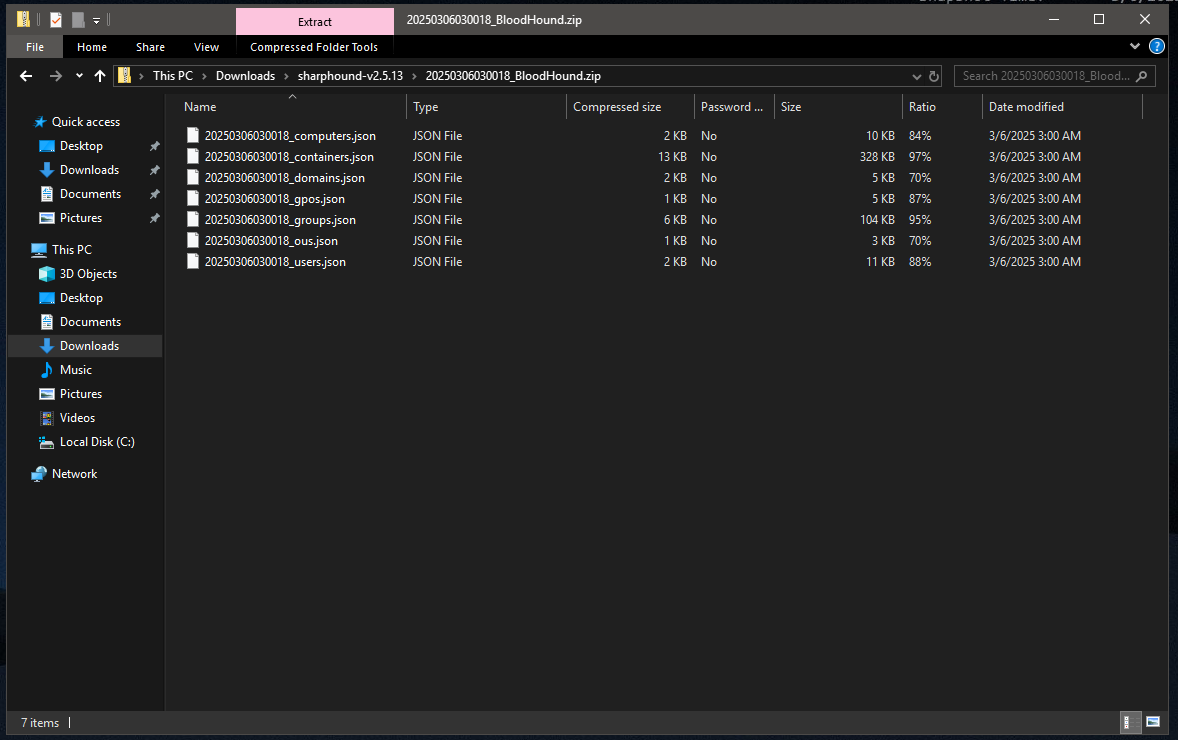Select the users.json file icon
1178x740 pixels.
point(193,261)
